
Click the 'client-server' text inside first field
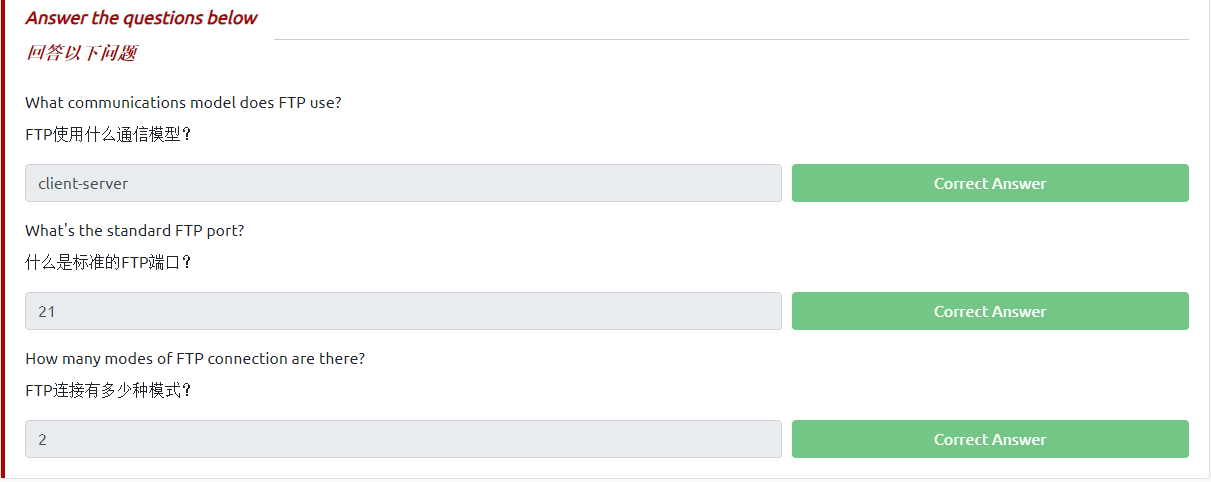(x=83, y=184)
